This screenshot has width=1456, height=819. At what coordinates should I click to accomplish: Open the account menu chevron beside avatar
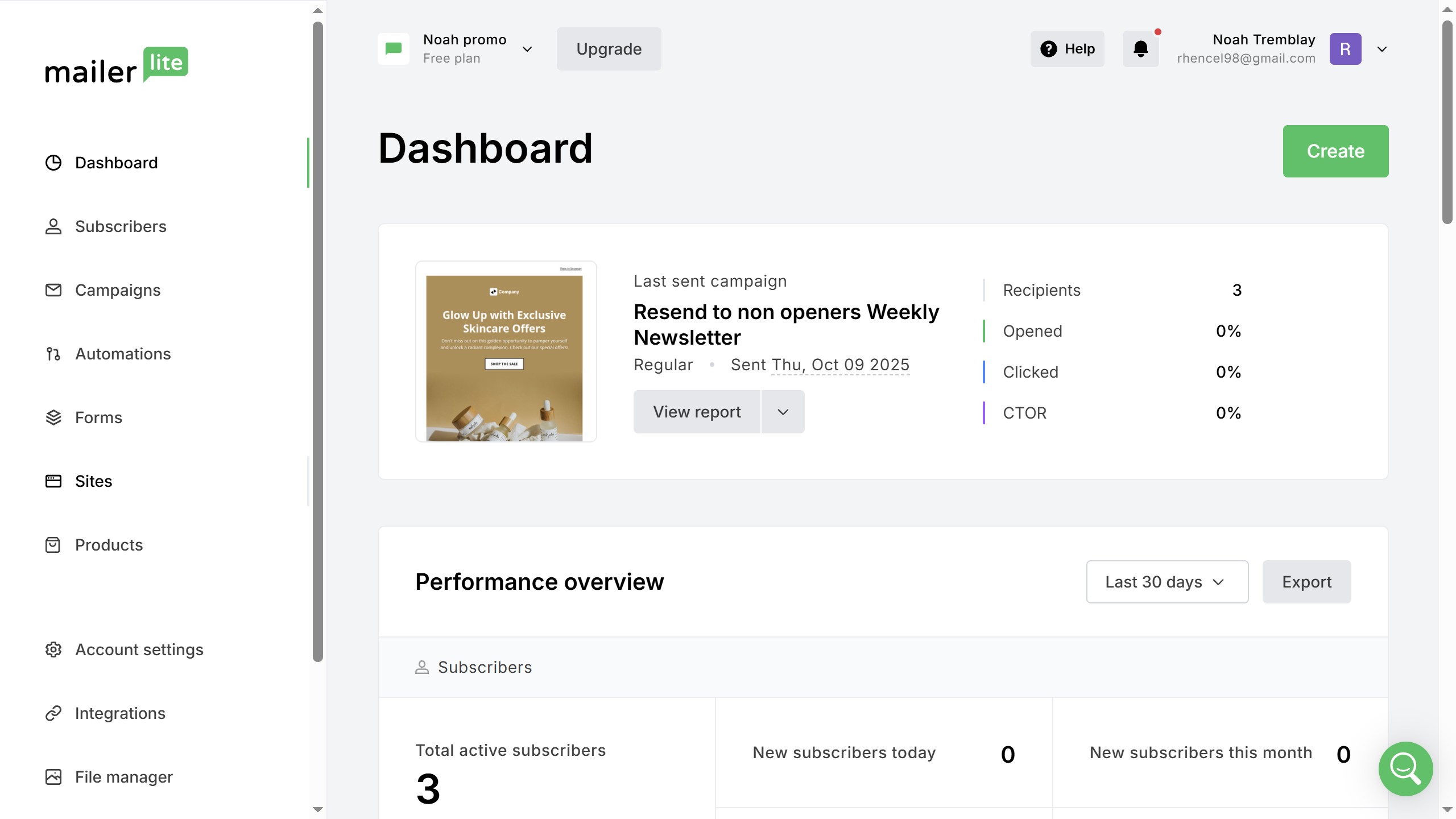click(x=1382, y=49)
